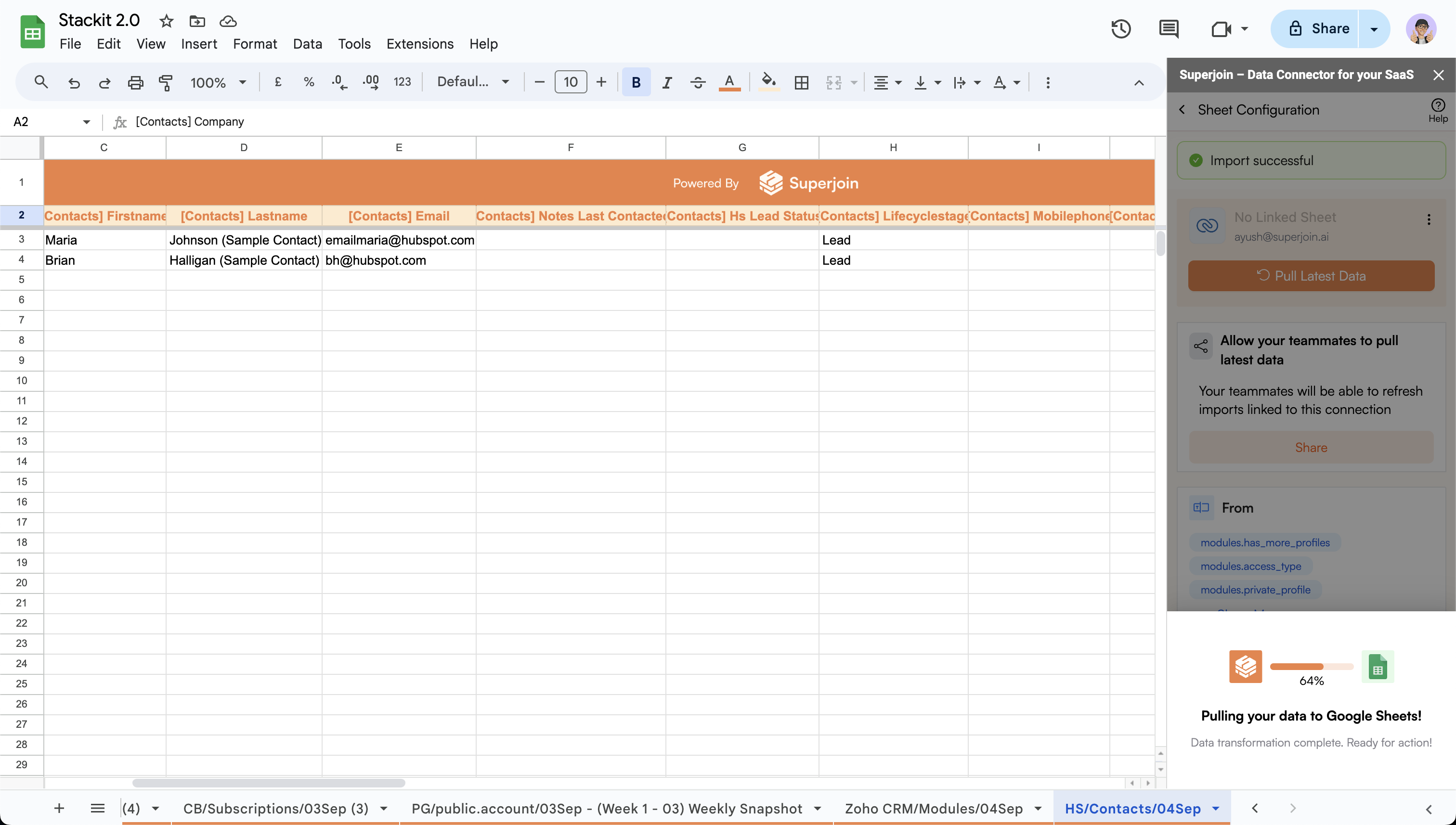1456x825 pixels.
Task: Open HS/Contacts/04Sep tab dropdown arrow
Action: 1216,809
